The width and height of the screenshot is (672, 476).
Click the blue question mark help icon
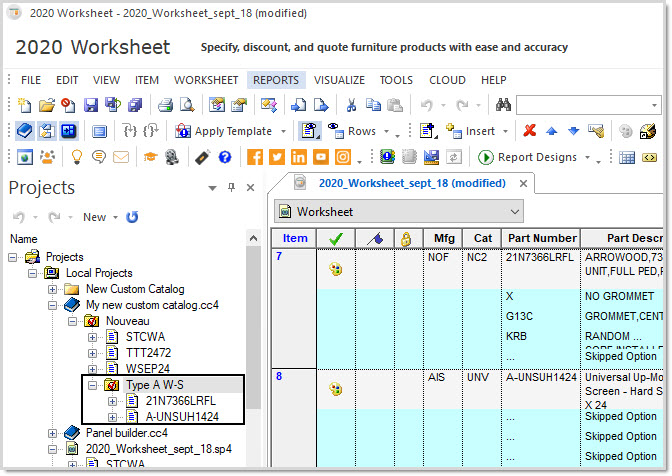[x=225, y=157]
